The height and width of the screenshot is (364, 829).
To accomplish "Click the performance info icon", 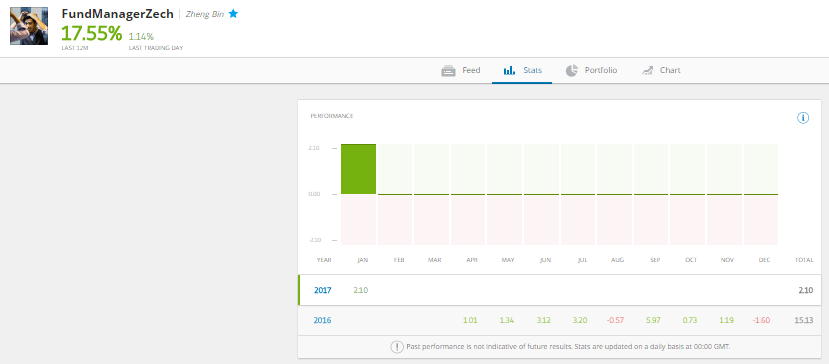I will 803,118.
